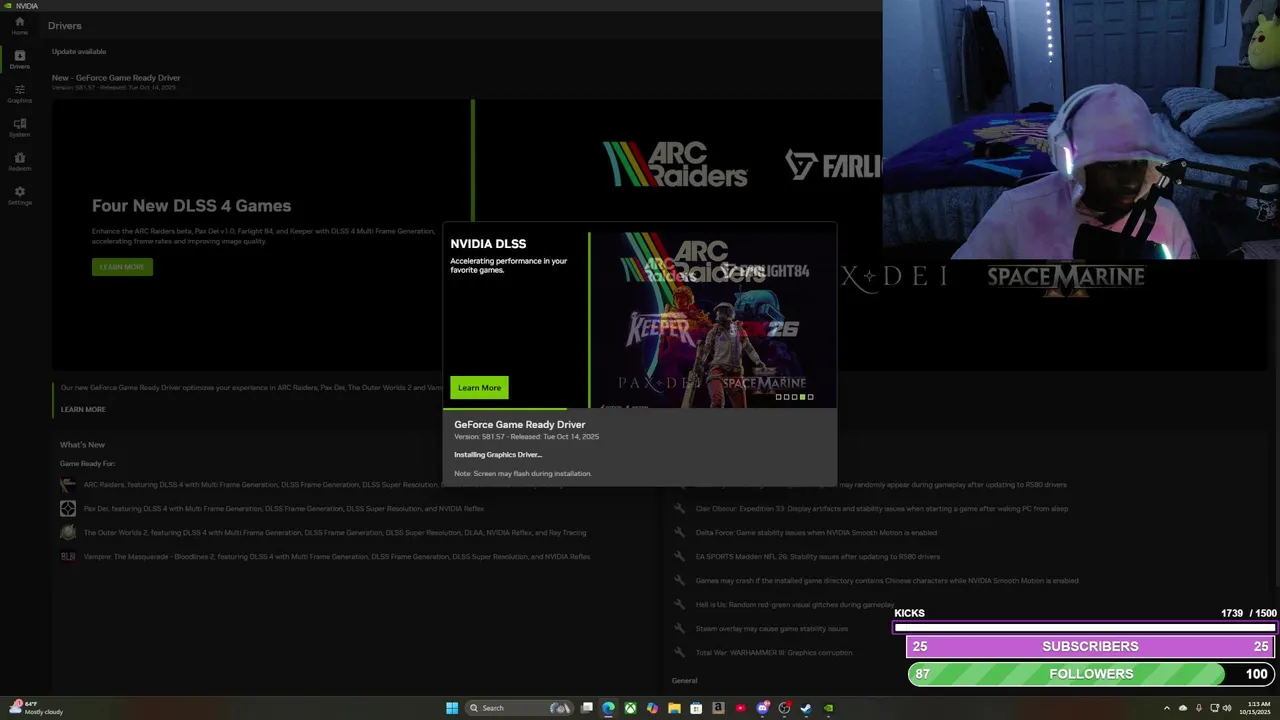
Task: Click the 'General' section heading
Action: [x=685, y=681]
